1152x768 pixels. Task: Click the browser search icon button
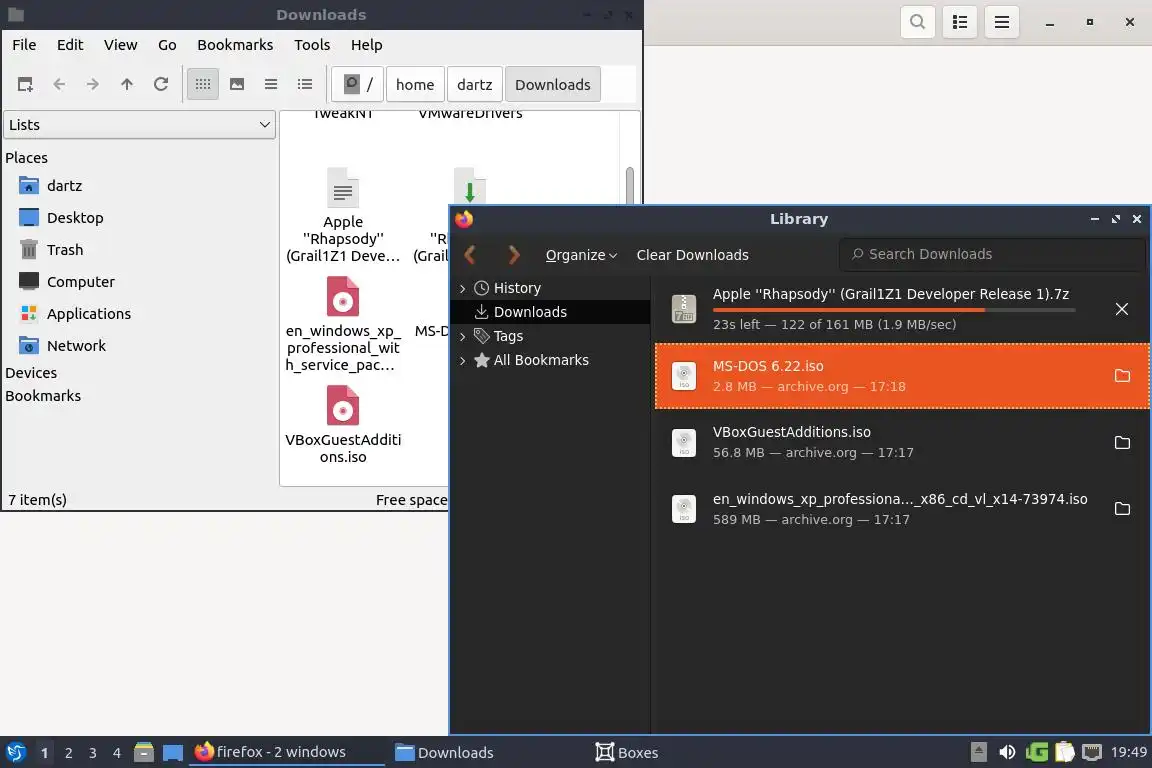918,22
